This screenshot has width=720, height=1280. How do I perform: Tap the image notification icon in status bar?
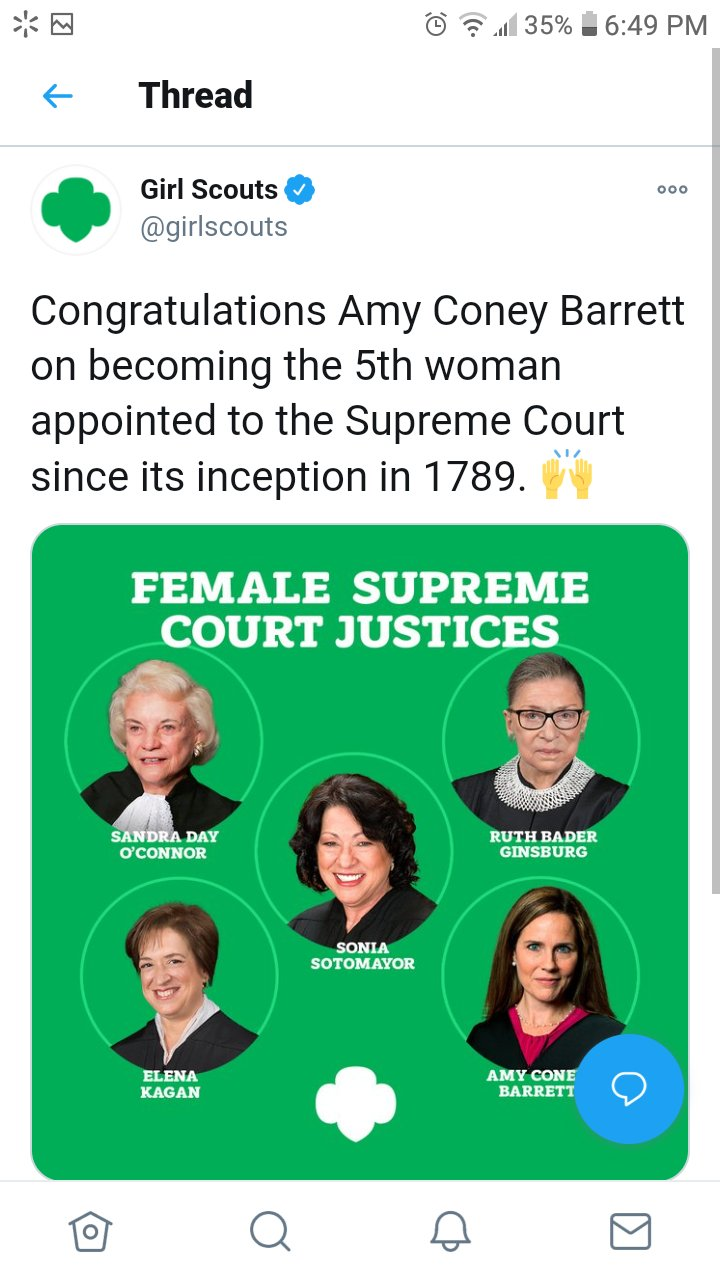coord(62,25)
